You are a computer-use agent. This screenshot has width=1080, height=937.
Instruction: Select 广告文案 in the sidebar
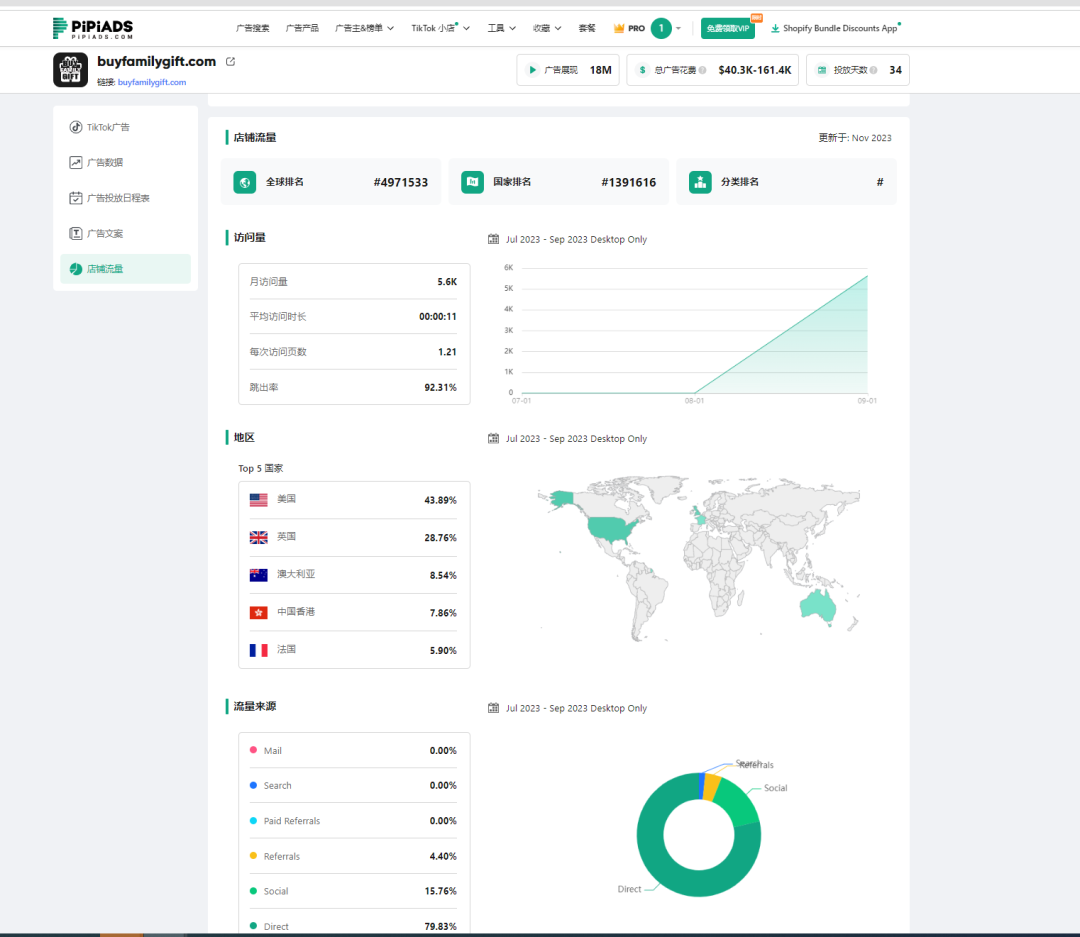point(125,234)
